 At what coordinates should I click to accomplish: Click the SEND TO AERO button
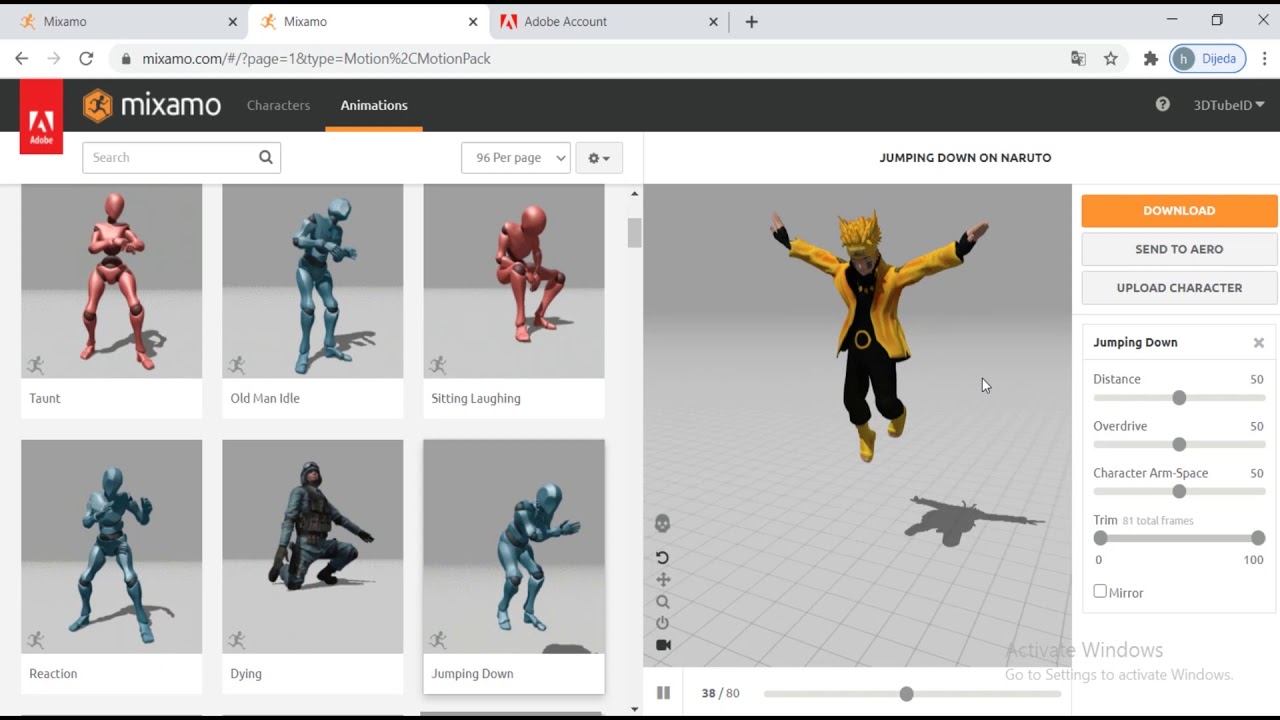(x=1179, y=249)
